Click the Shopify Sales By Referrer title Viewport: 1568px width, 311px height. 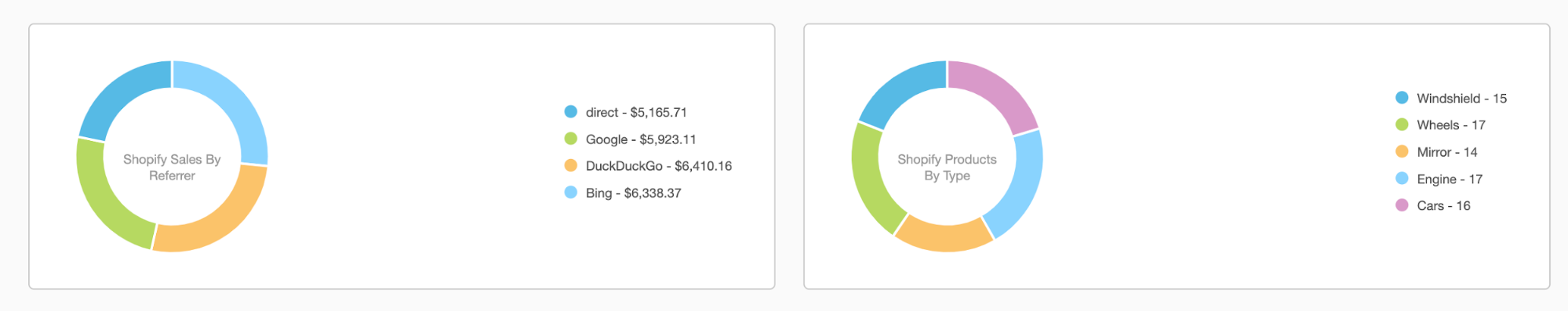coord(172,167)
